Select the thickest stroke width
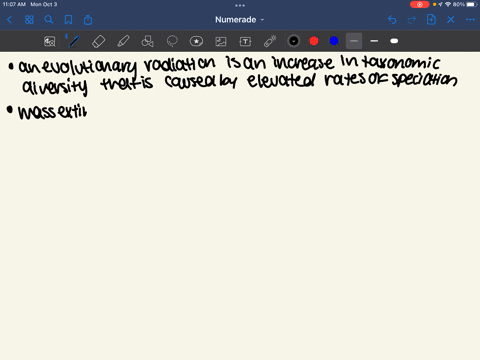The height and width of the screenshot is (360, 480). tap(394, 41)
